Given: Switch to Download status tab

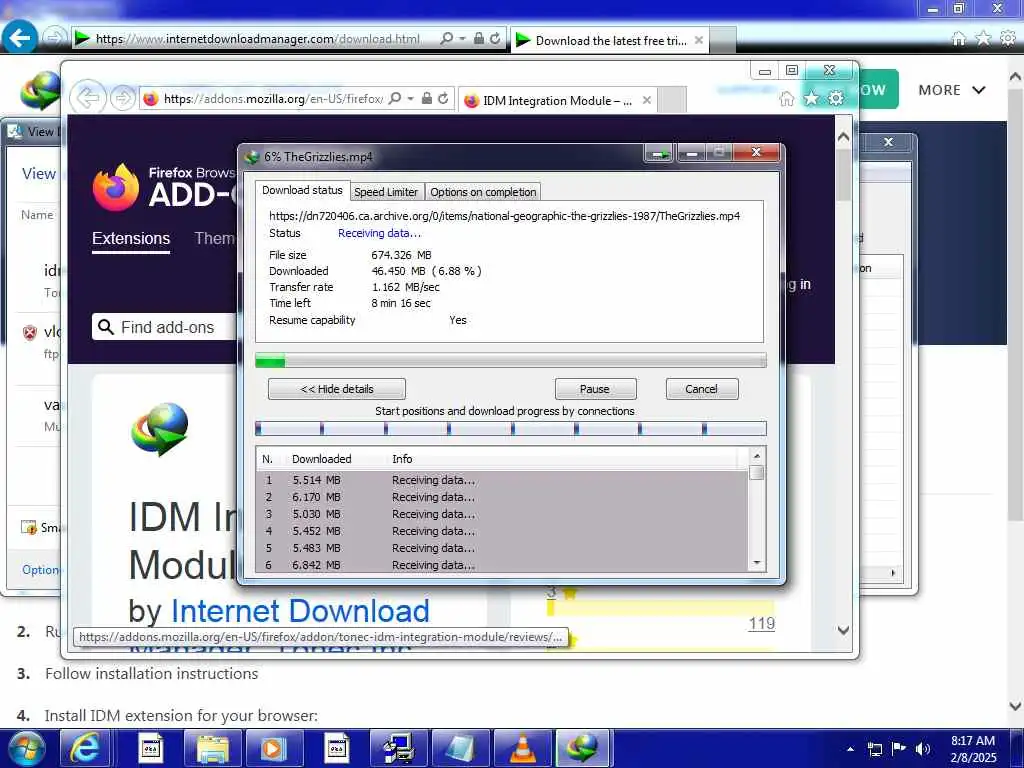Looking at the screenshot, I should coord(302,190).
